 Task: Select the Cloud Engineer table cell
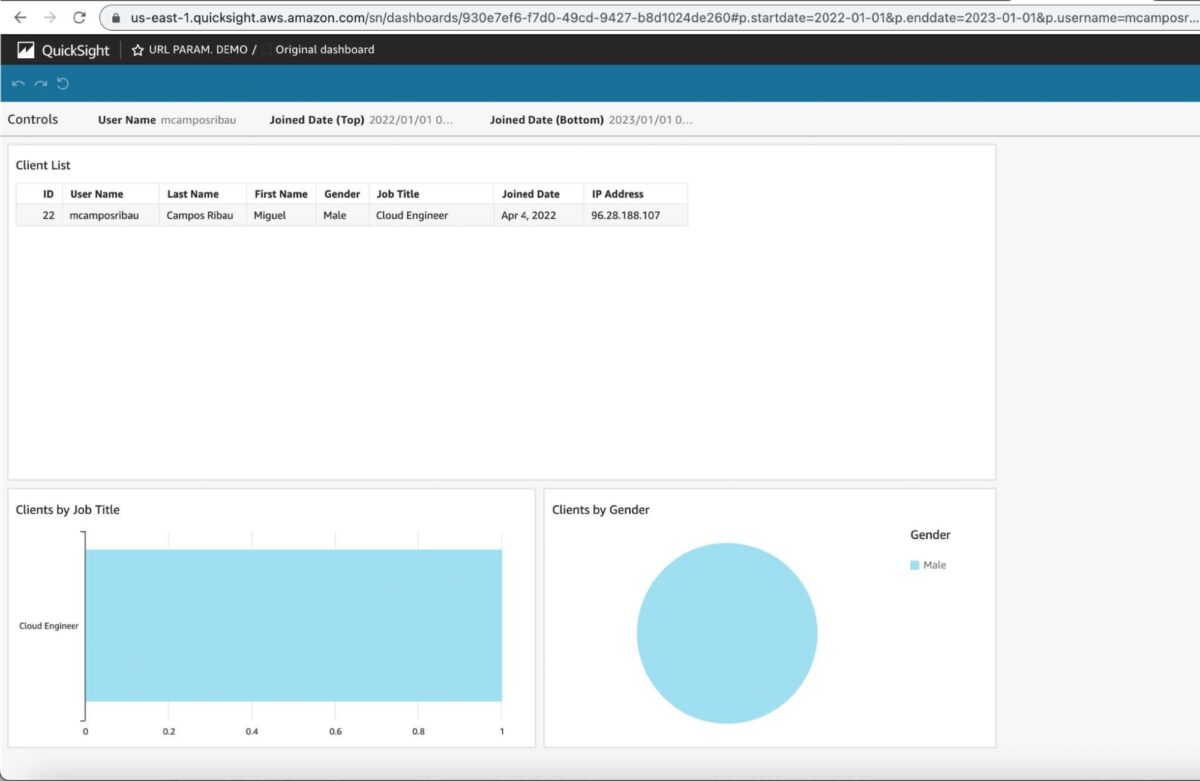(x=431, y=215)
